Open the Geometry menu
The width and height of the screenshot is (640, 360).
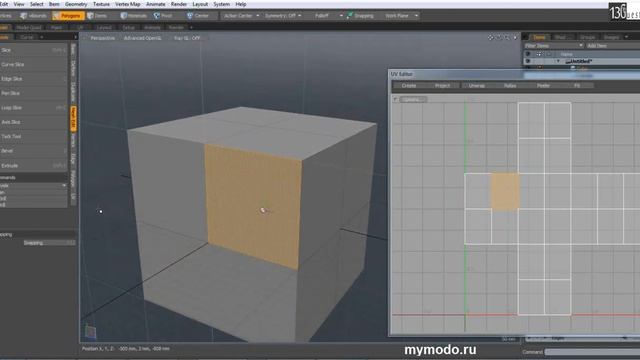76,4
